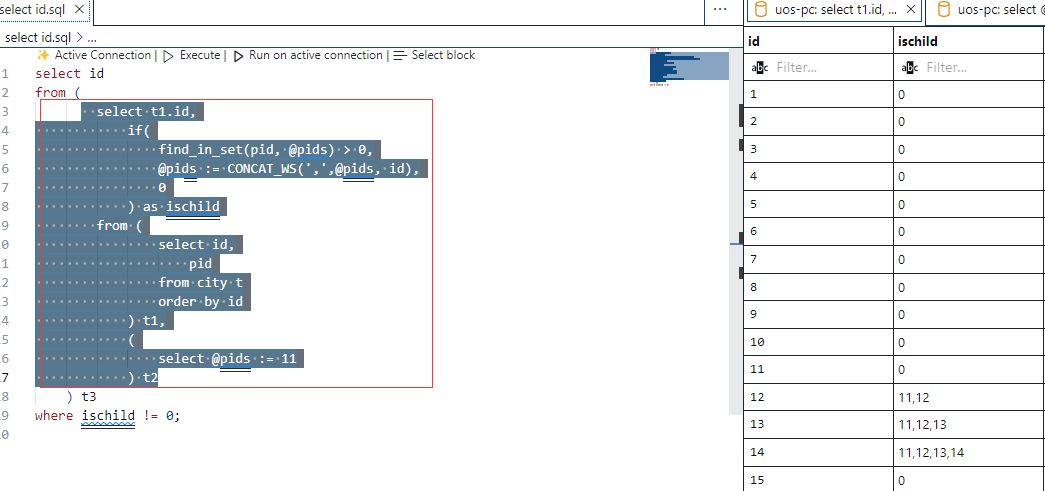1045x491 pixels.
Task: Open the select id.sql tab
Action: point(35,10)
